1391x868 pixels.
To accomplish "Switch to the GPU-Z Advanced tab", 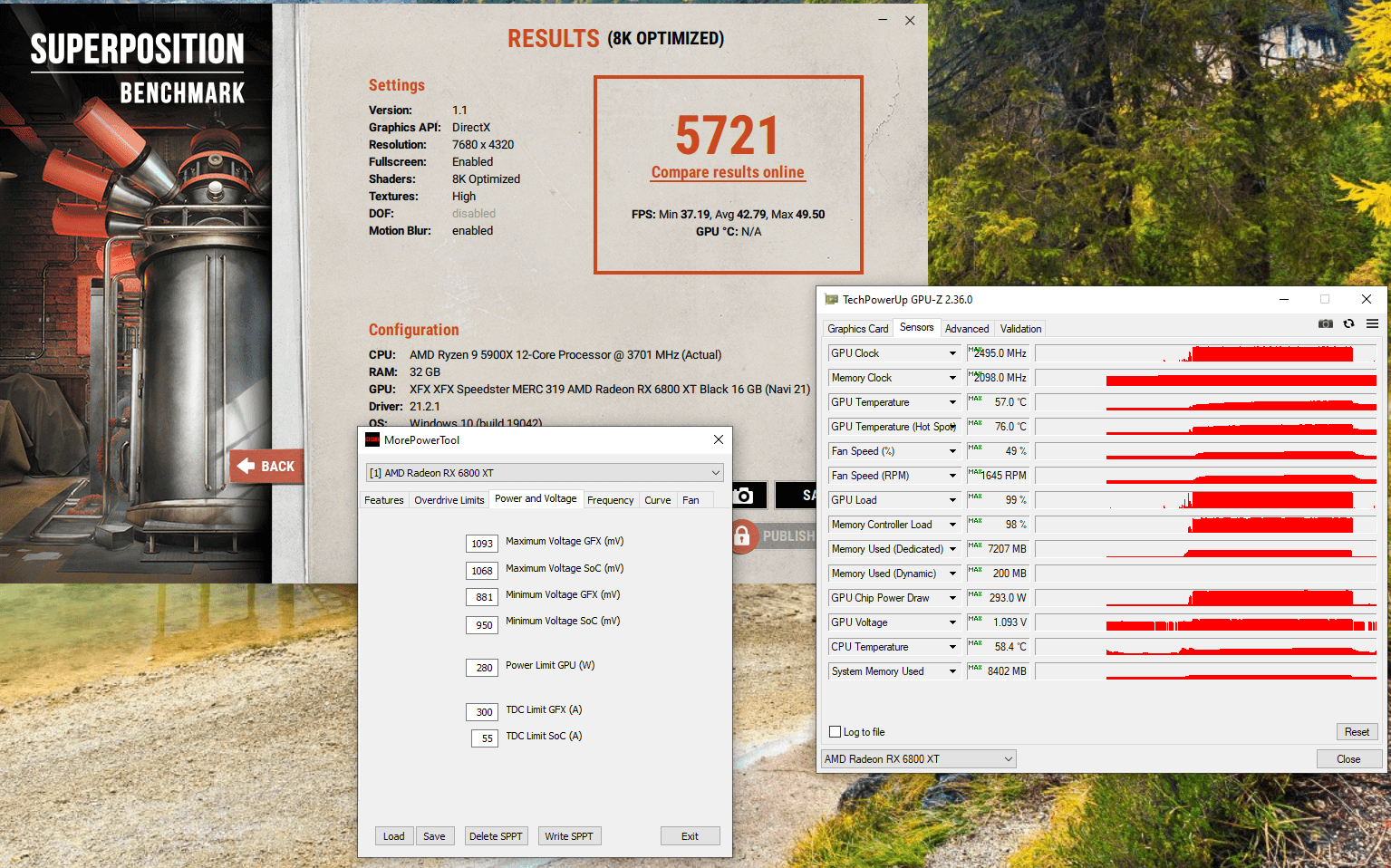I will coord(967,329).
